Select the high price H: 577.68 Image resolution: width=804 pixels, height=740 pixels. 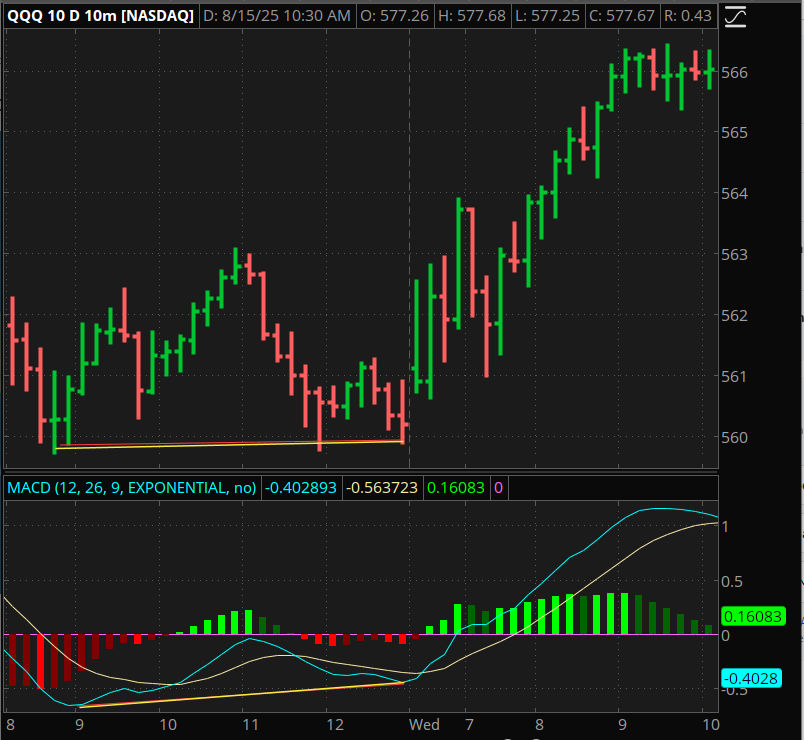coord(472,16)
